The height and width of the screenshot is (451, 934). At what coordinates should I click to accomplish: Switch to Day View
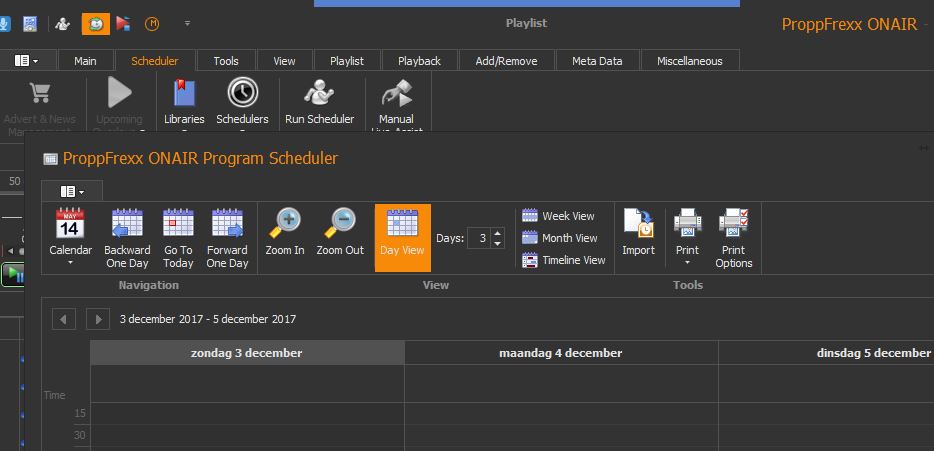(403, 238)
